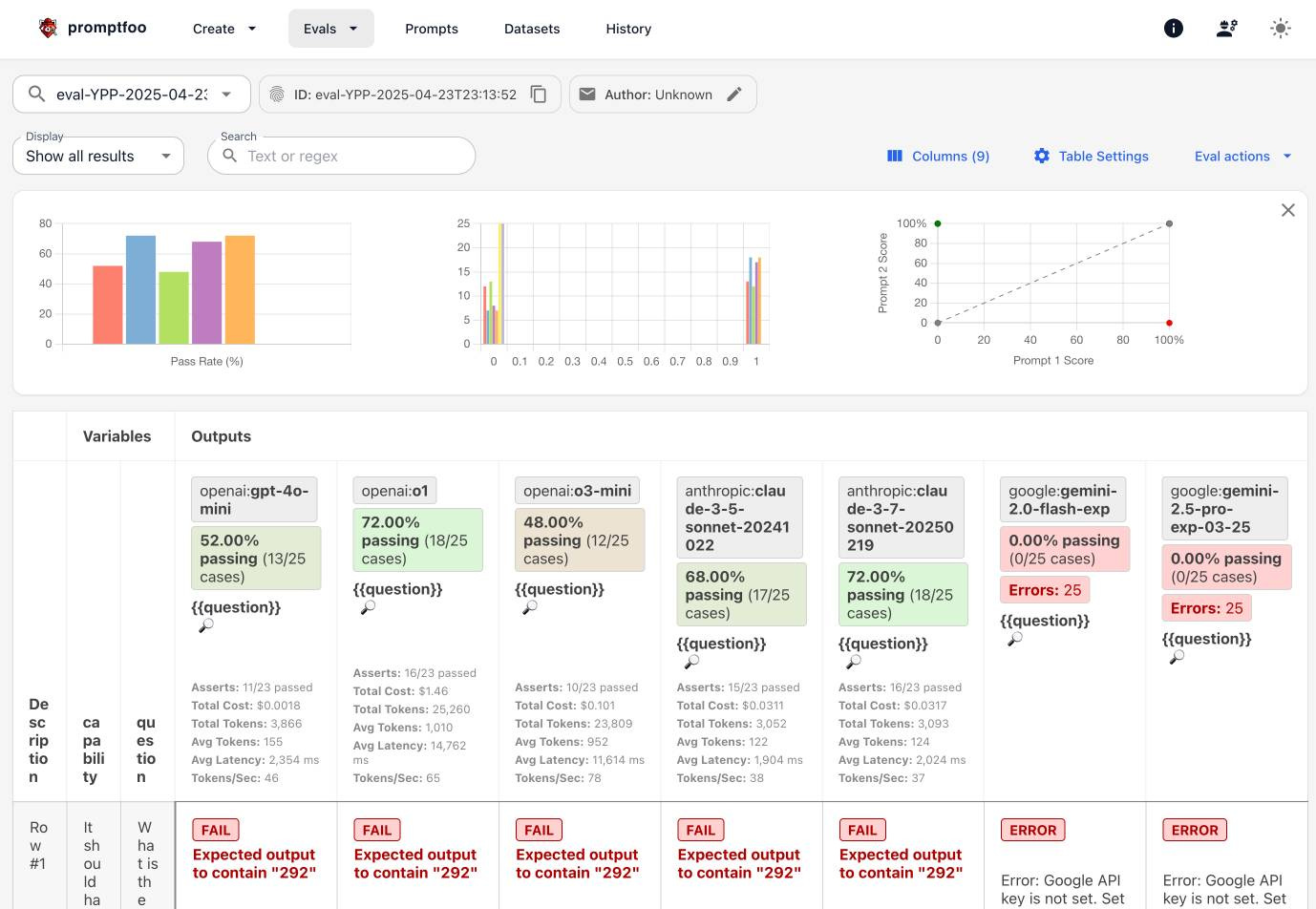Click Avg Latency: 11,614 ms stat
This screenshot has width=1316, height=909.
[x=580, y=760]
